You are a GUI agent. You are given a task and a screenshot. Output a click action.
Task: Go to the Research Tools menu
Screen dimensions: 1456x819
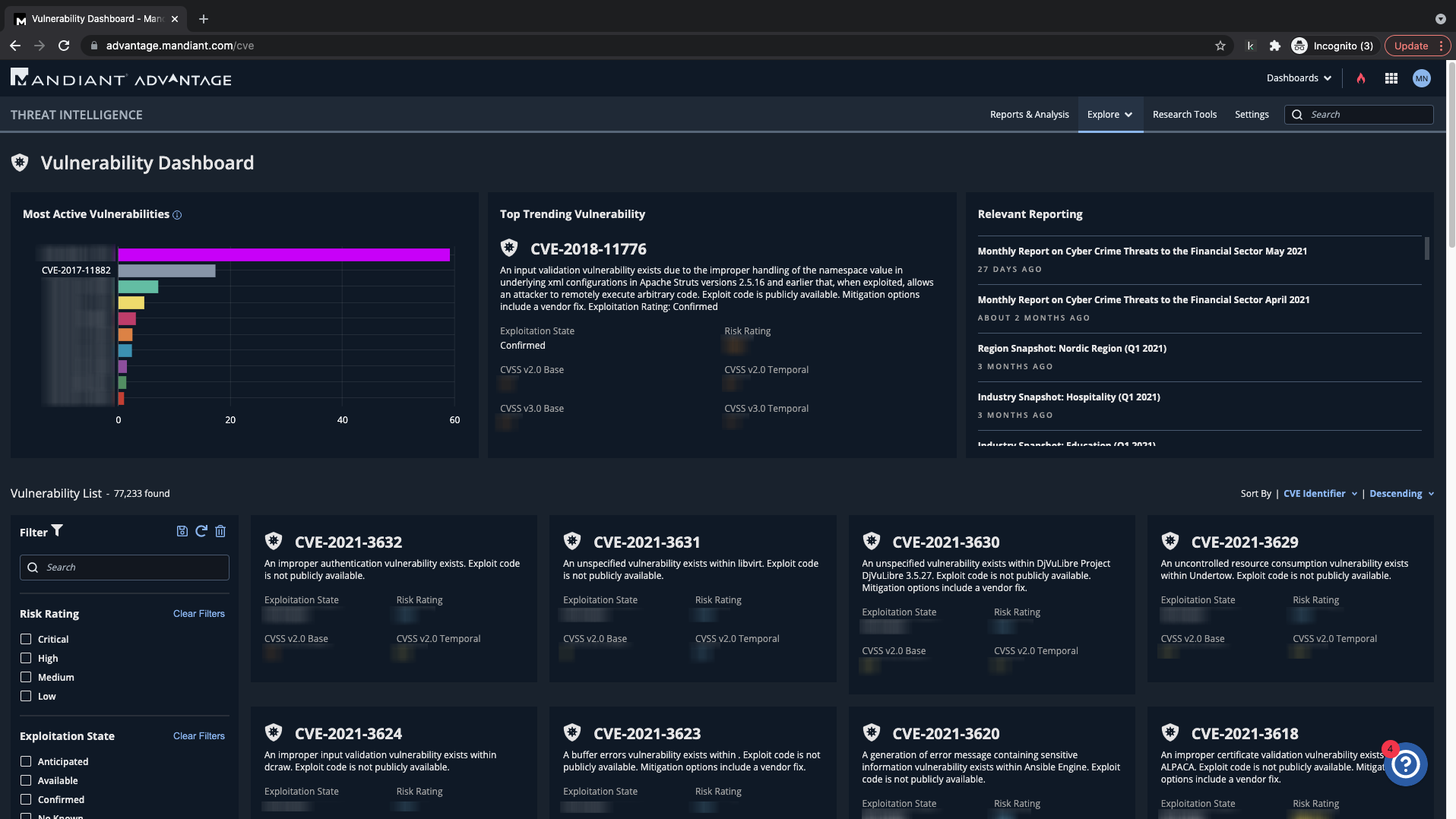click(x=1184, y=115)
